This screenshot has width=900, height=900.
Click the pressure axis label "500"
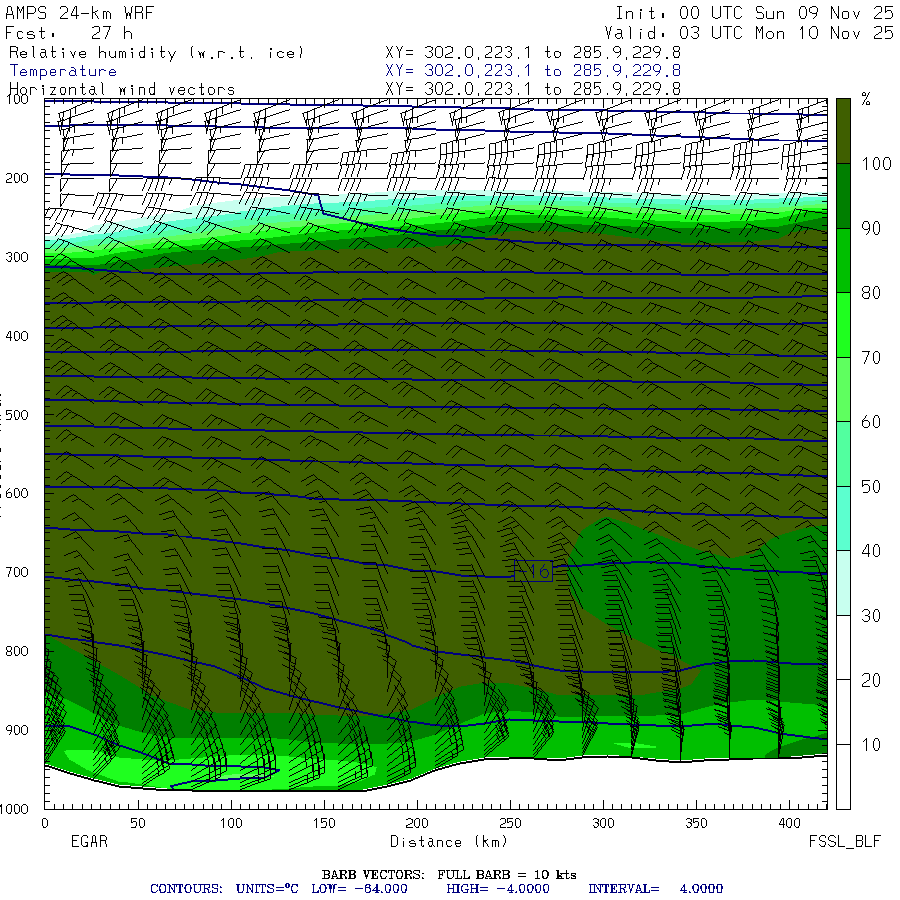tap(17, 414)
